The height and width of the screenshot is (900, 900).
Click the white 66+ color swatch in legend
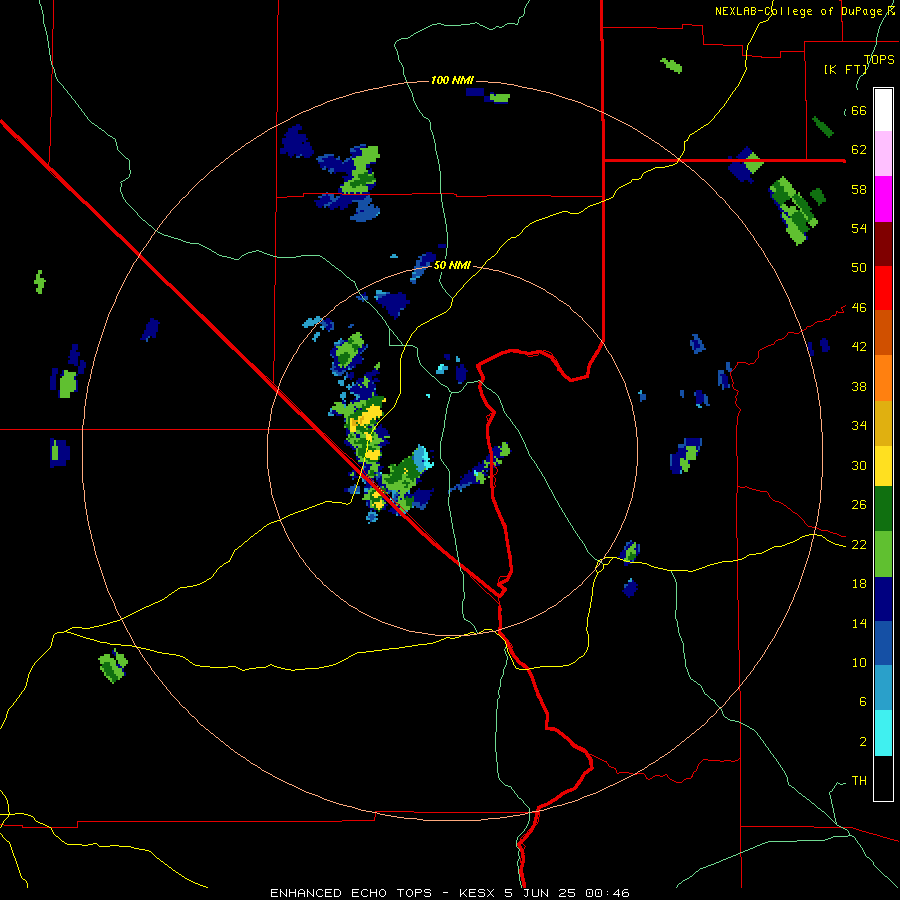(x=883, y=110)
